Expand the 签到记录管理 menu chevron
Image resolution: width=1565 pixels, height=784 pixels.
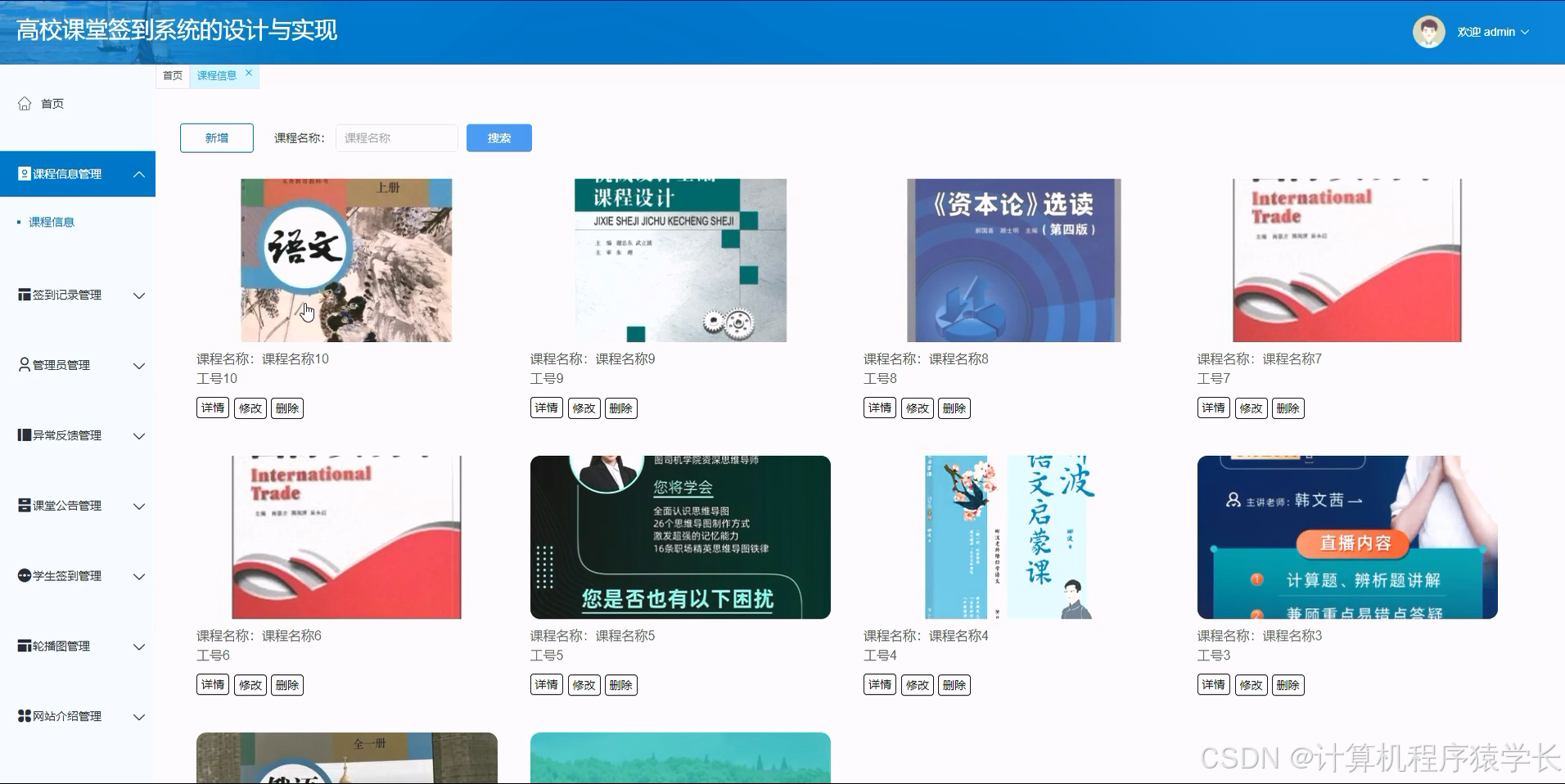pos(139,295)
